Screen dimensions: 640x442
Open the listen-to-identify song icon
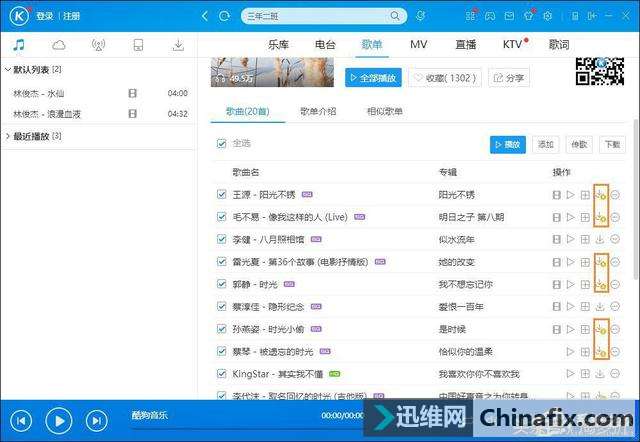(x=420, y=16)
